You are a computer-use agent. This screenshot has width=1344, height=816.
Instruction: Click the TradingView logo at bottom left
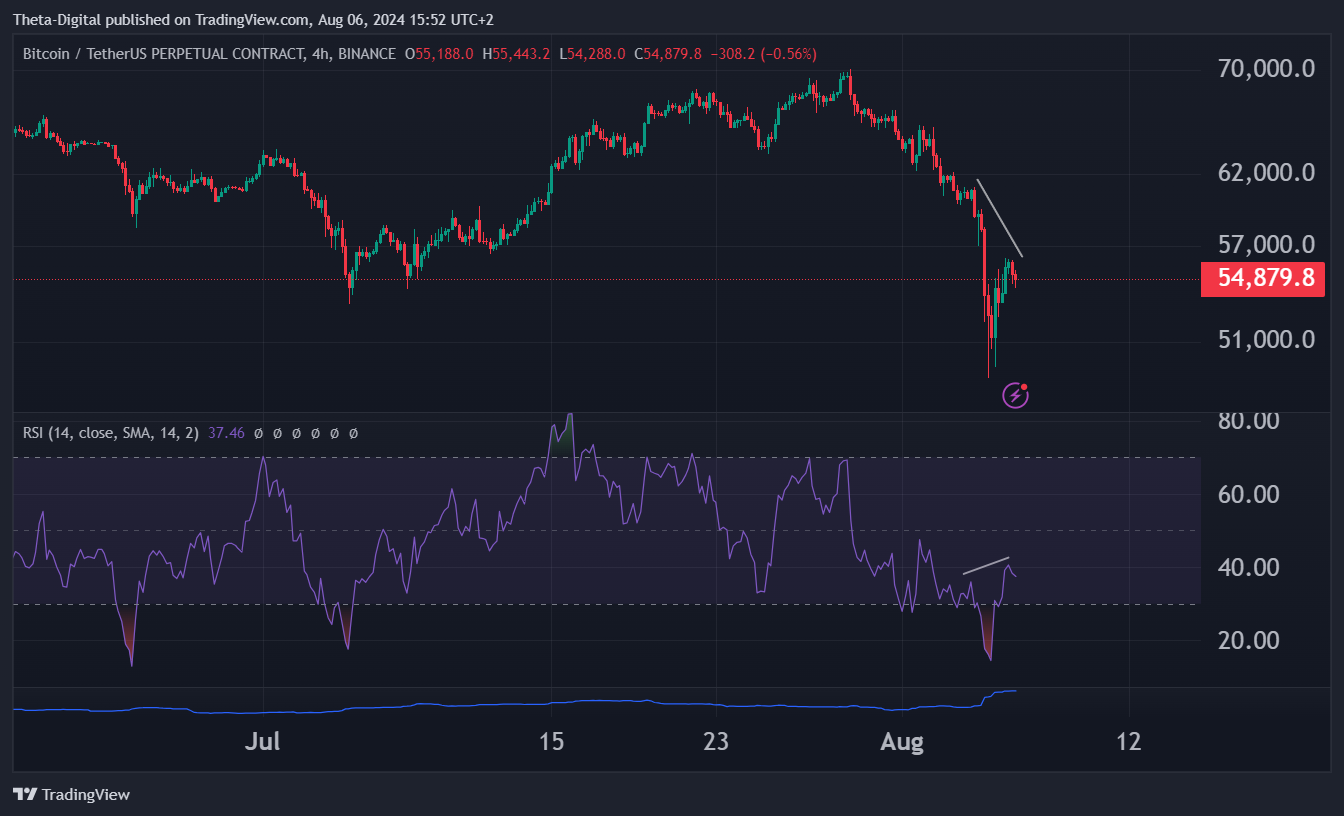tap(72, 795)
